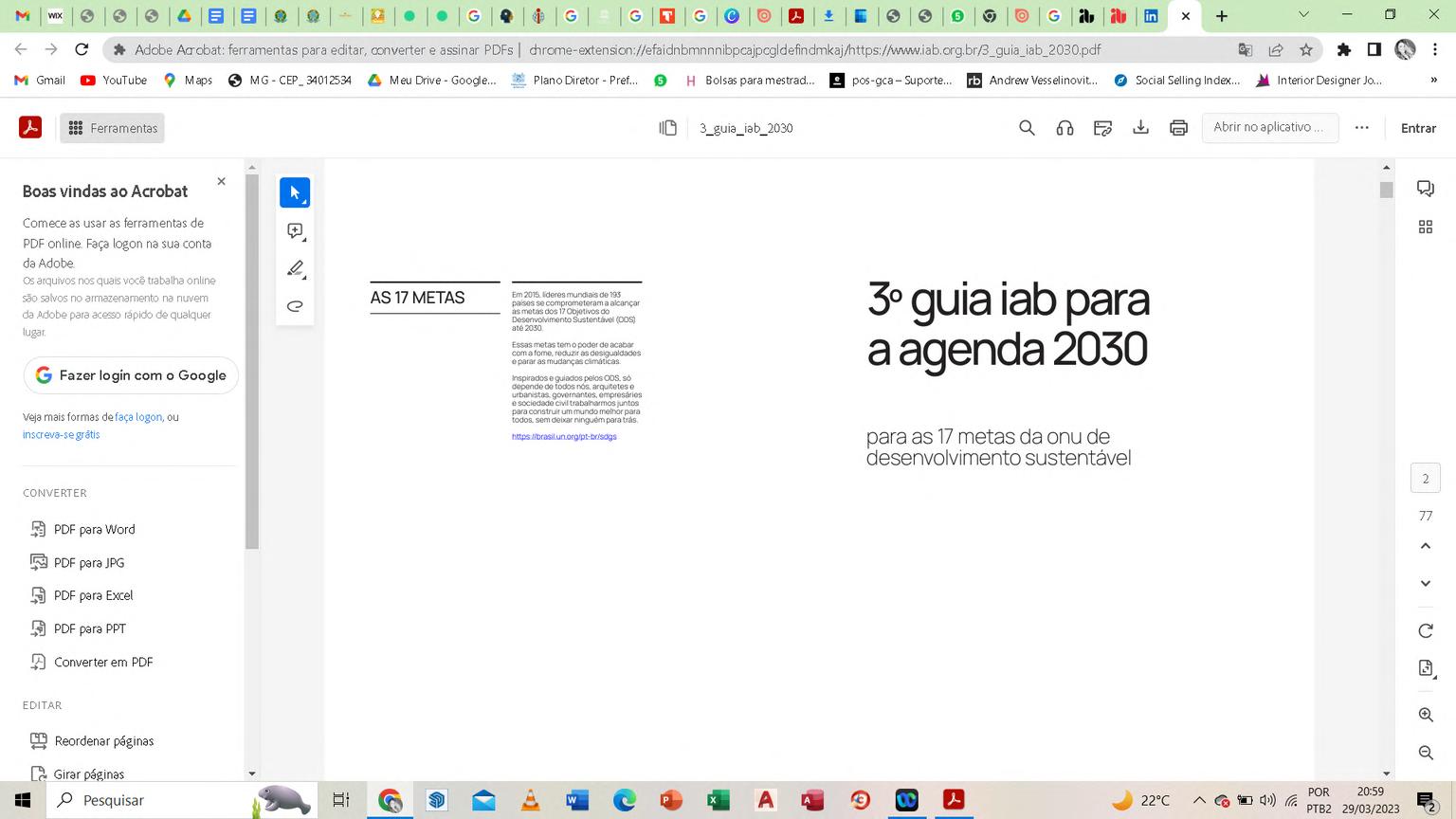The width and height of the screenshot is (1456, 819).
Task: Select Reordenar páginas tool
Action: point(92,740)
